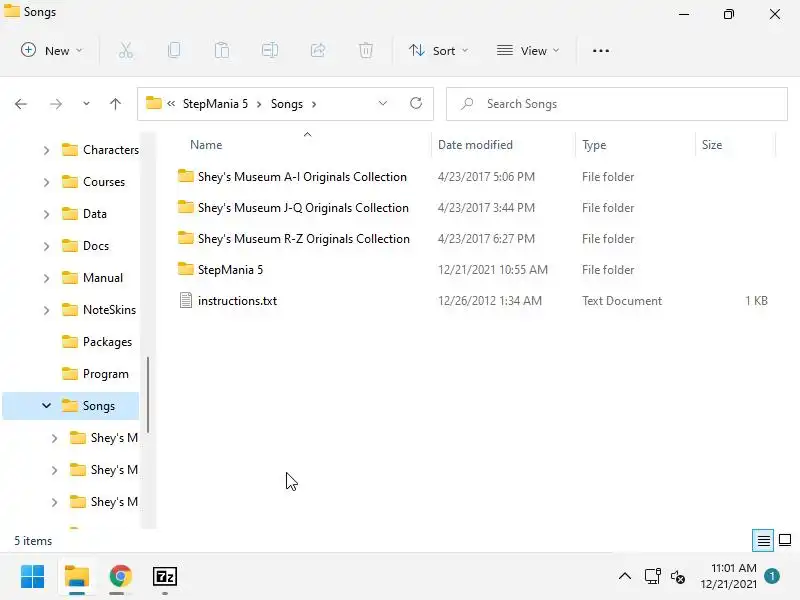Open the recent locations dropdown arrow

[86, 104]
